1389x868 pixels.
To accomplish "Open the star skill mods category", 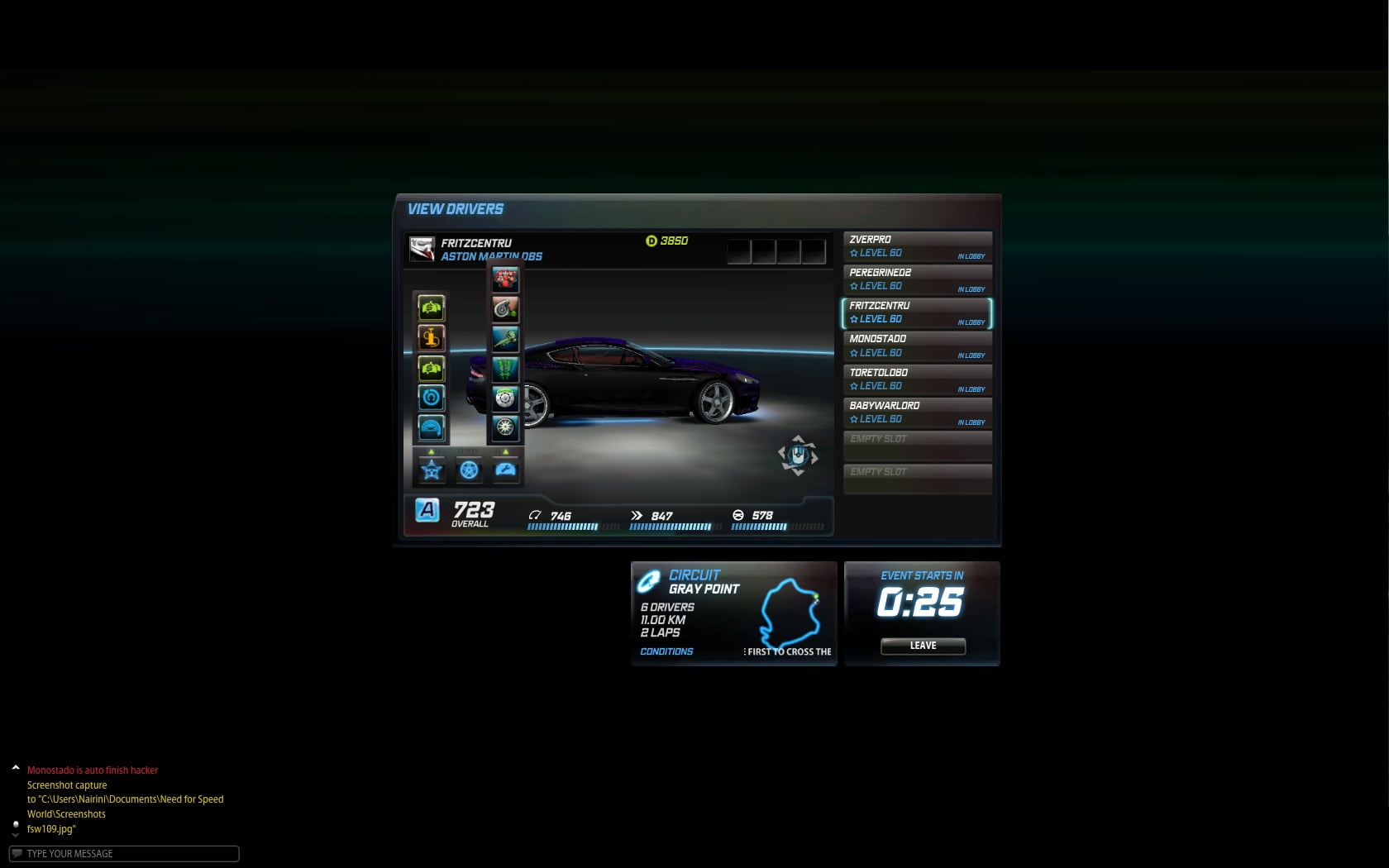I will click(431, 470).
